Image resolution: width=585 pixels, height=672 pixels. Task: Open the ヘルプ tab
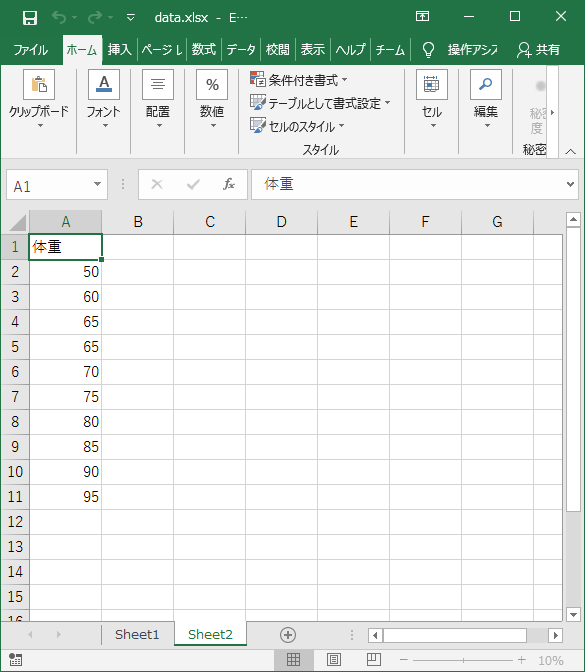pyautogui.click(x=351, y=50)
